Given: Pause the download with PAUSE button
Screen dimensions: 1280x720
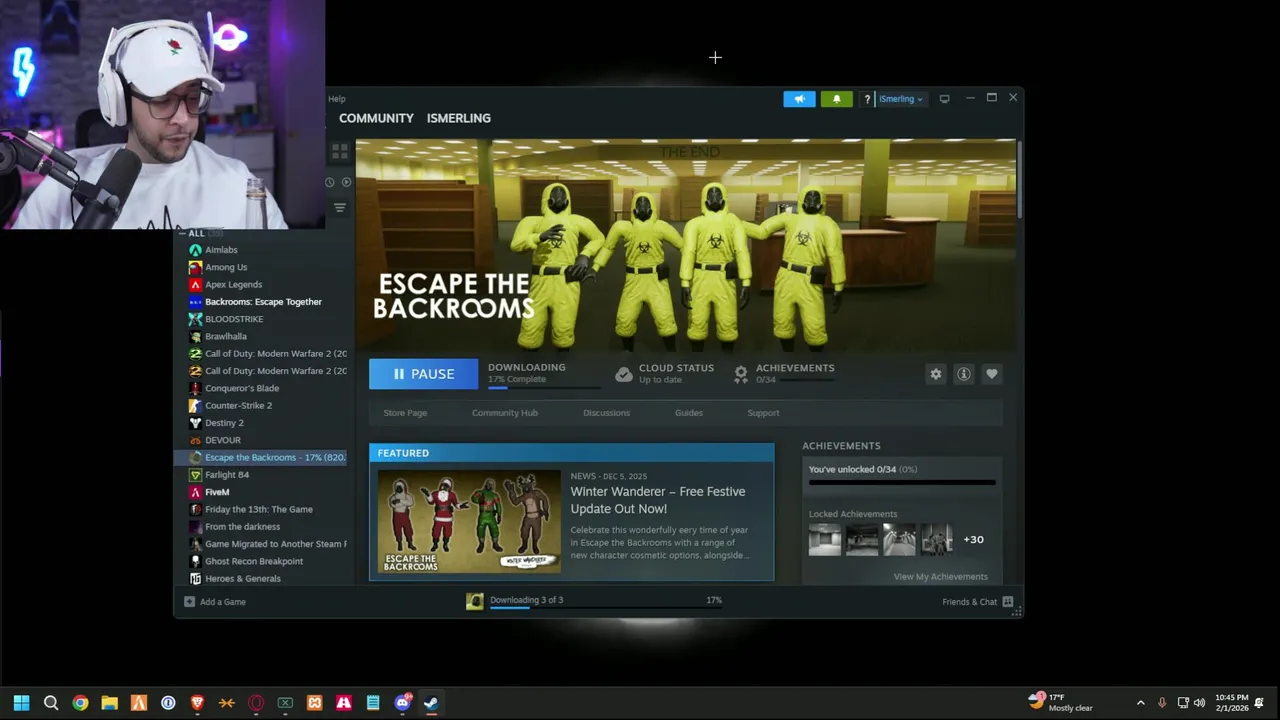Looking at the screenshot, I should [x=424, y=374].
